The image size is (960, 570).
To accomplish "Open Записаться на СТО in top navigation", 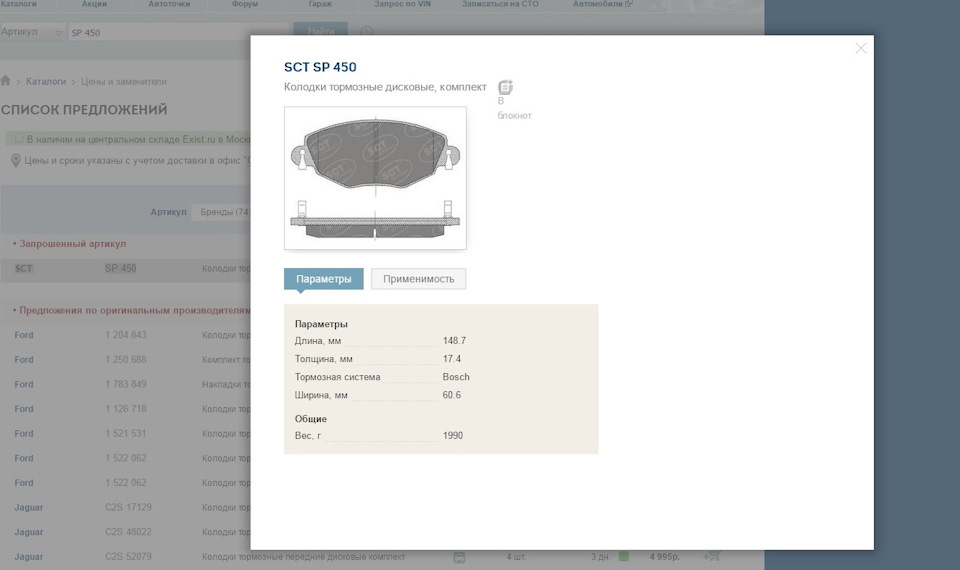I will [500, 4].
